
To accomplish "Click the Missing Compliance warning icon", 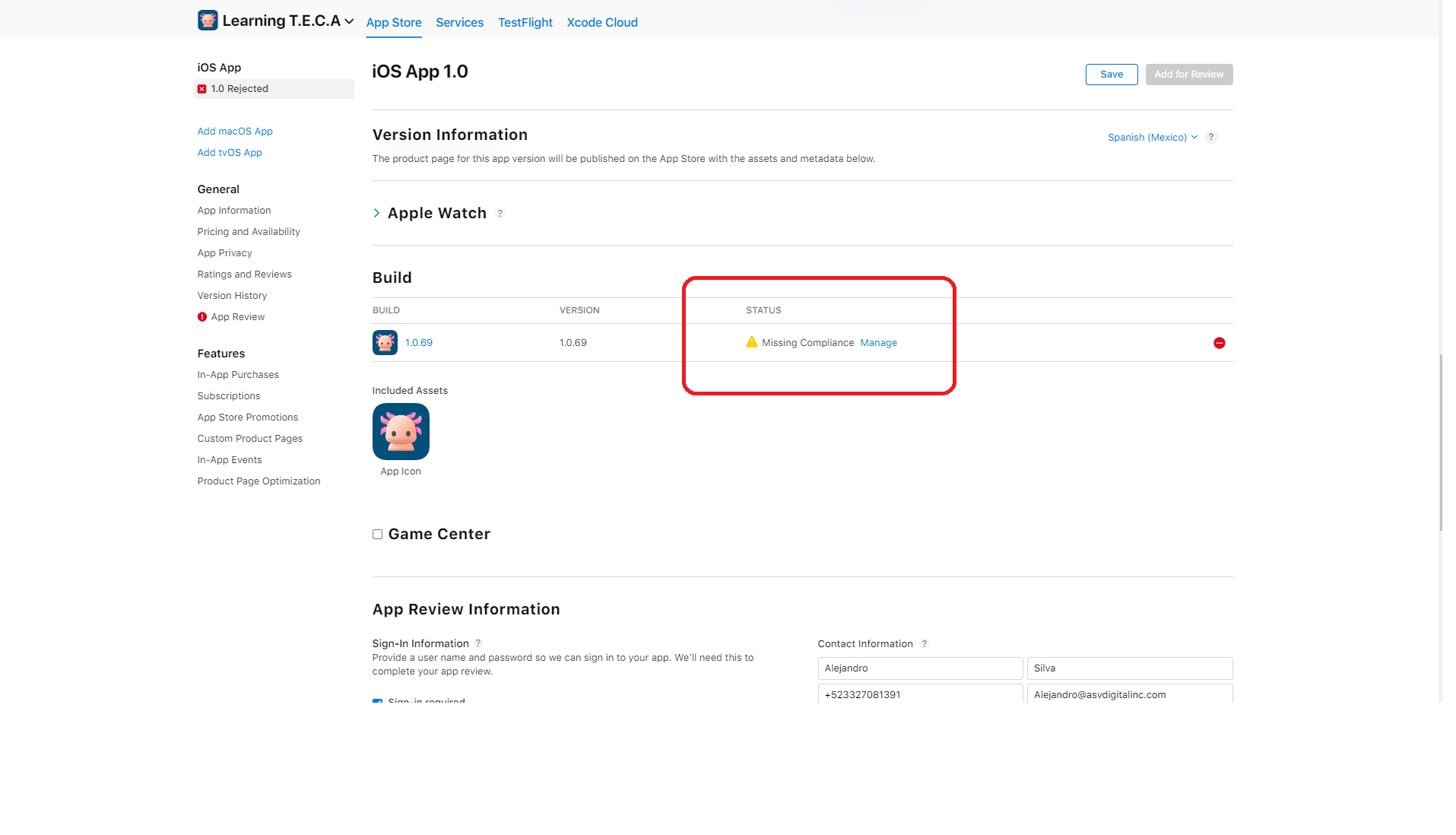I will point(751,342).
